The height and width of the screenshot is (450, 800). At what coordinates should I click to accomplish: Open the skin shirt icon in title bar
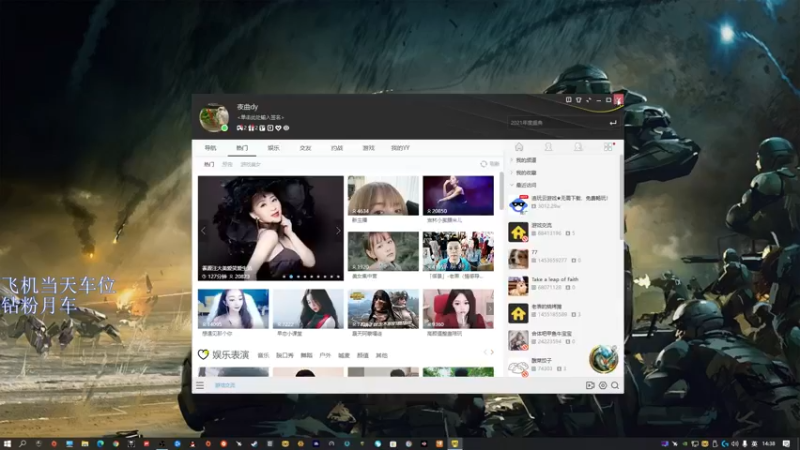579,100
